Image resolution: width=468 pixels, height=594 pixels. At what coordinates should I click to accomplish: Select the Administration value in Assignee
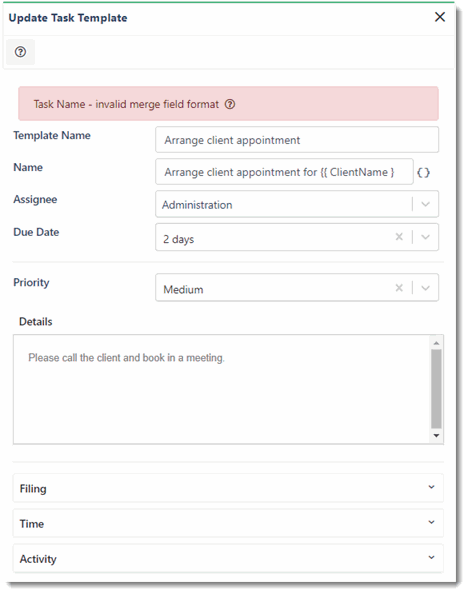click(x=197, y=205)
